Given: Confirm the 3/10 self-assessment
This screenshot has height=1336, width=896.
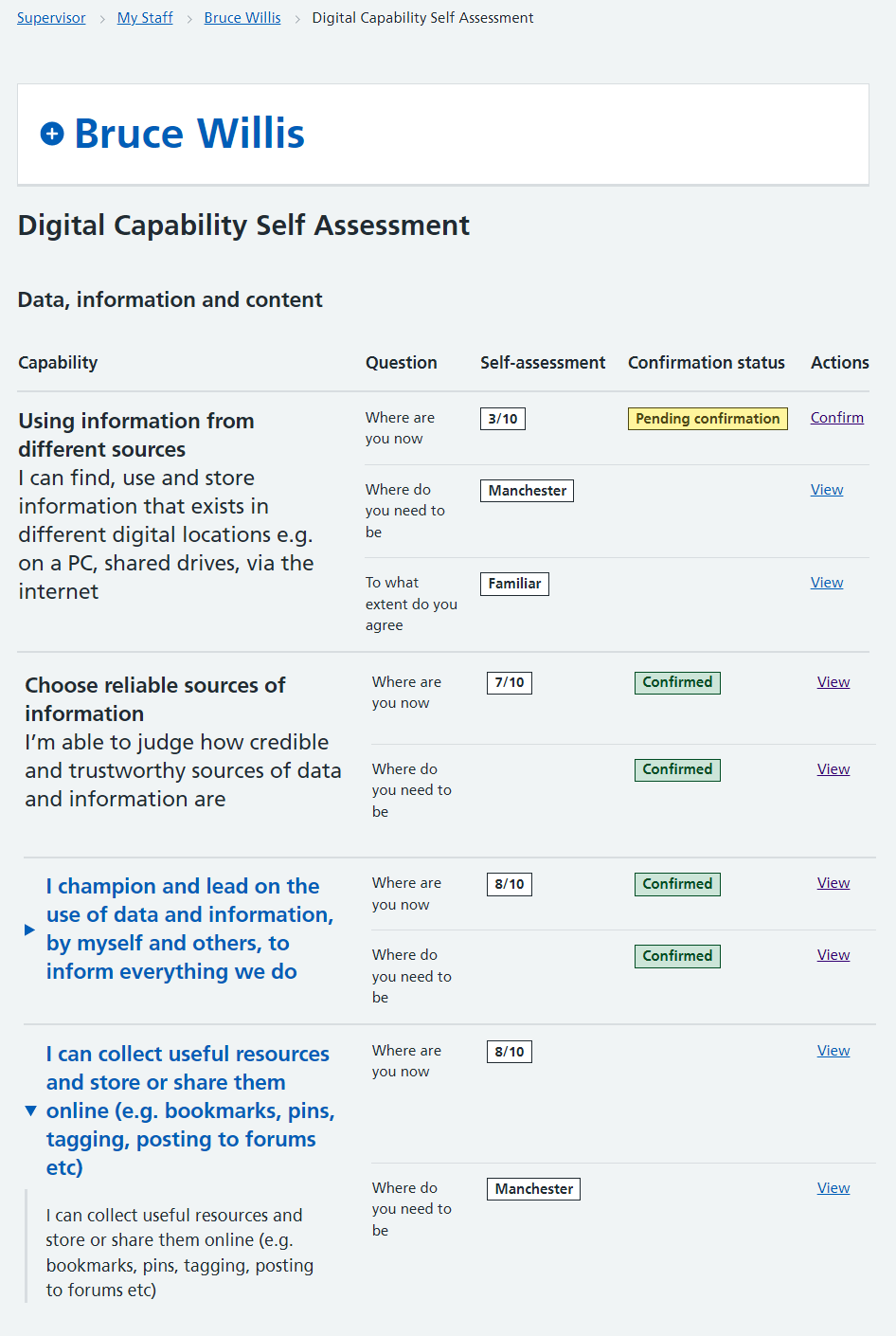Looking at the screenshot, I should coord(836,418).
